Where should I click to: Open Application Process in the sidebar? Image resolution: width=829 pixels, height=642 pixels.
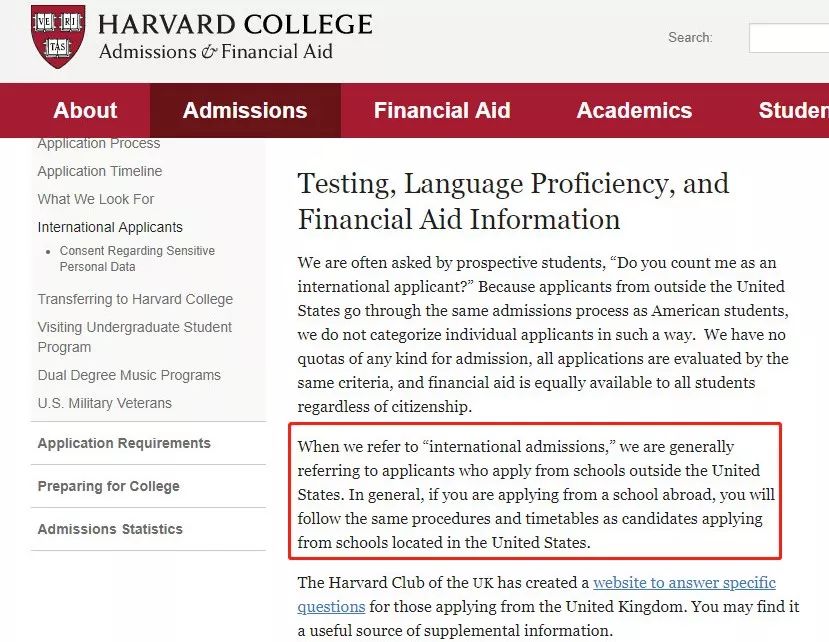(99, 144)
